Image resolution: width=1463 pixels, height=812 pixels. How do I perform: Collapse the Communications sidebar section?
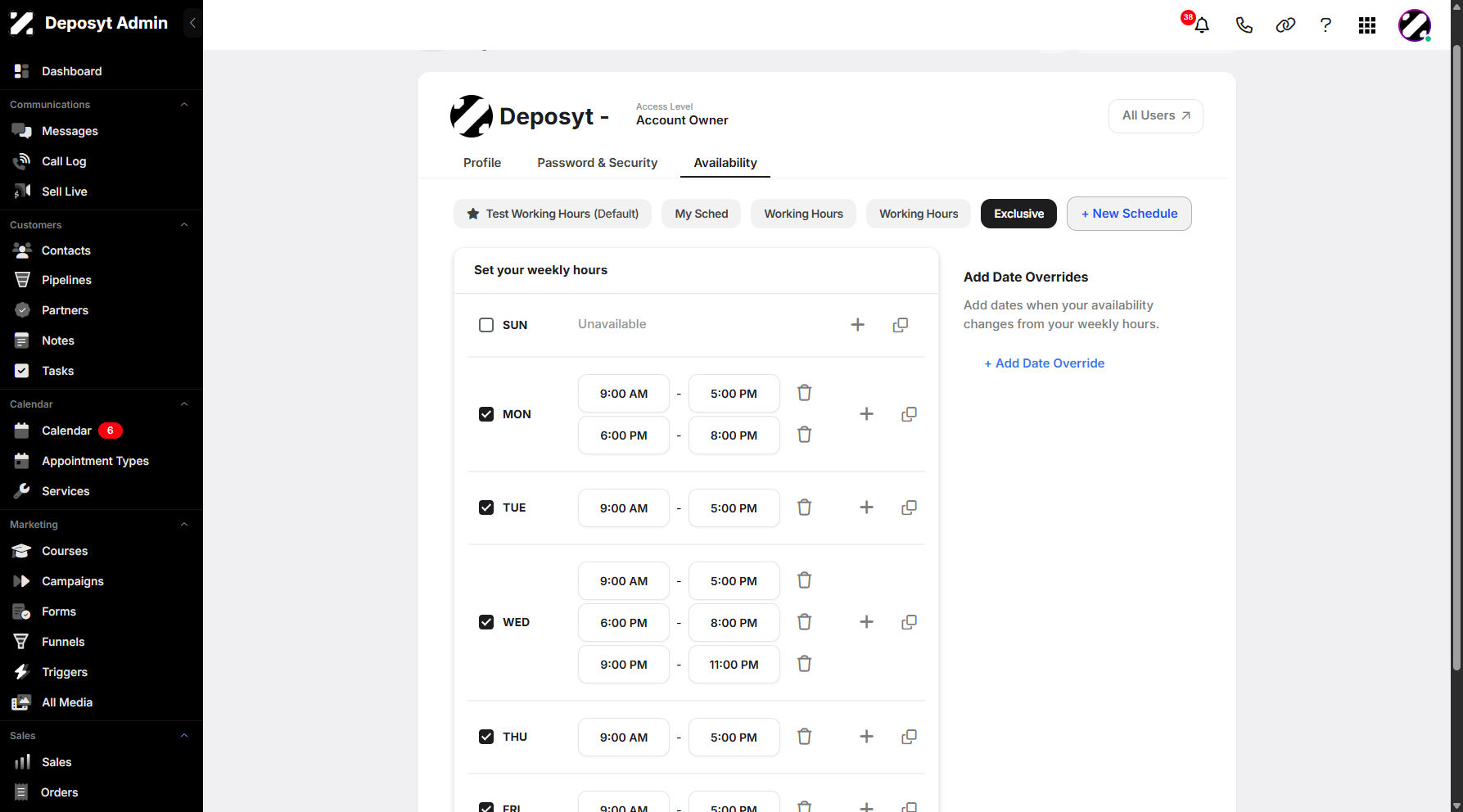click(184, 105)
